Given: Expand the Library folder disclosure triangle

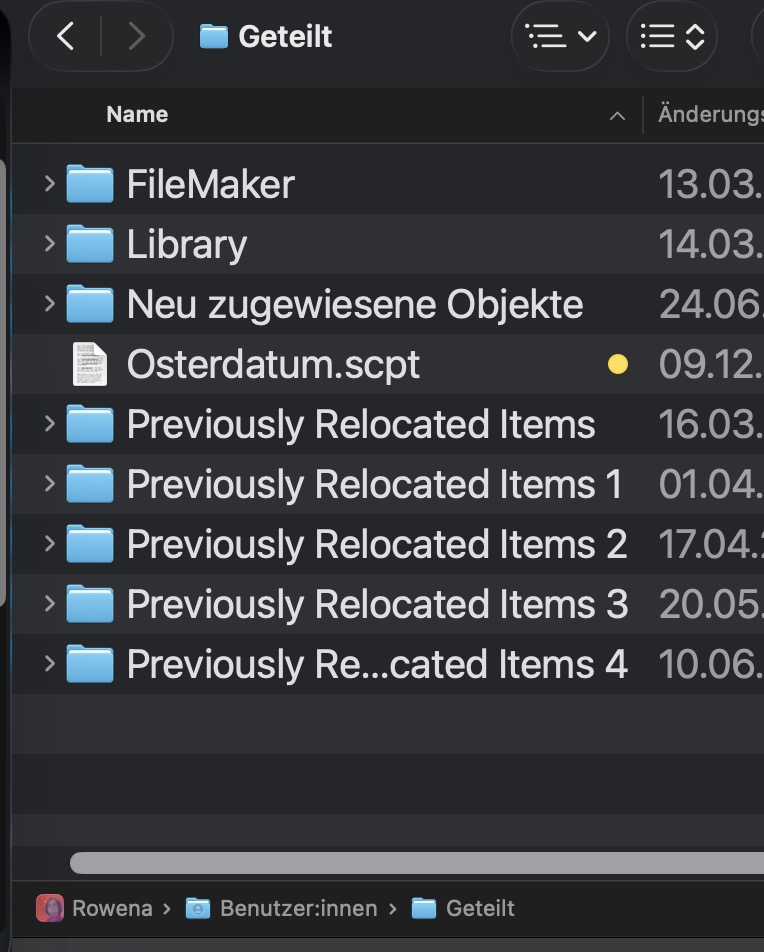Looking at the screenshot, I should [x=48, y=243].
